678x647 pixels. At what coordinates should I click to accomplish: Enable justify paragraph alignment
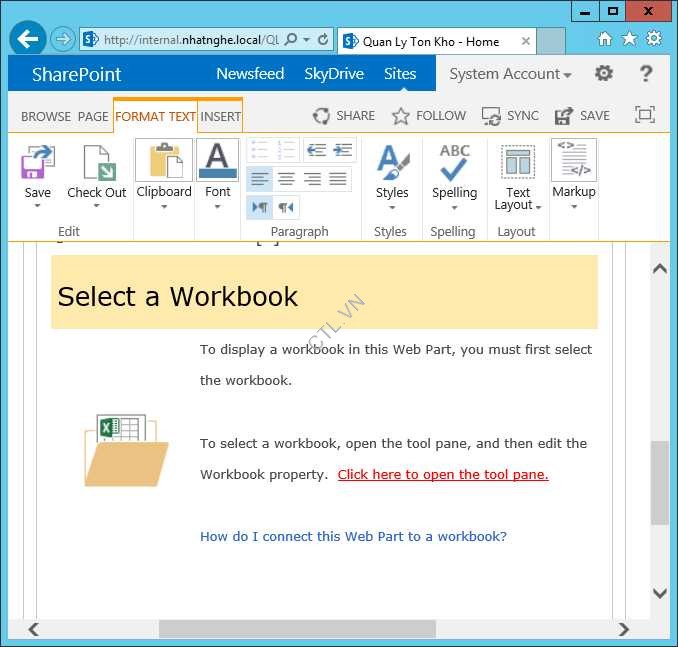point(338,179)
